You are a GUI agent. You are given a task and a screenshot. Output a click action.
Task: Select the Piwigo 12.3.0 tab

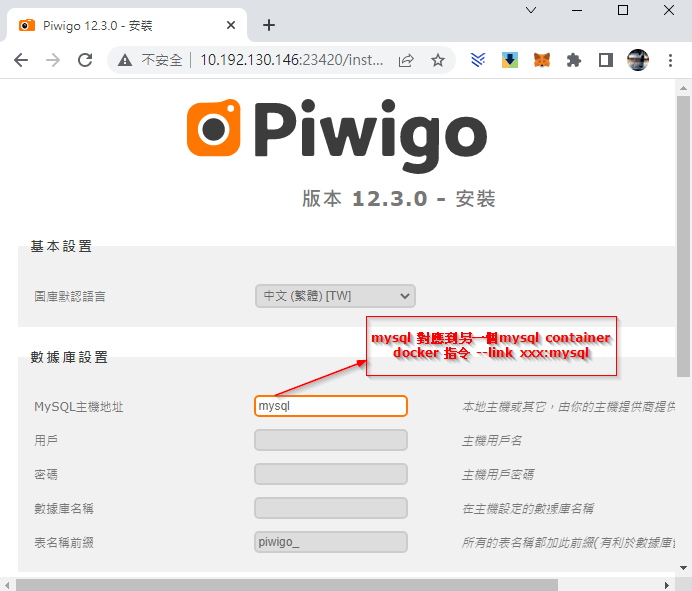tap(126, 25)
